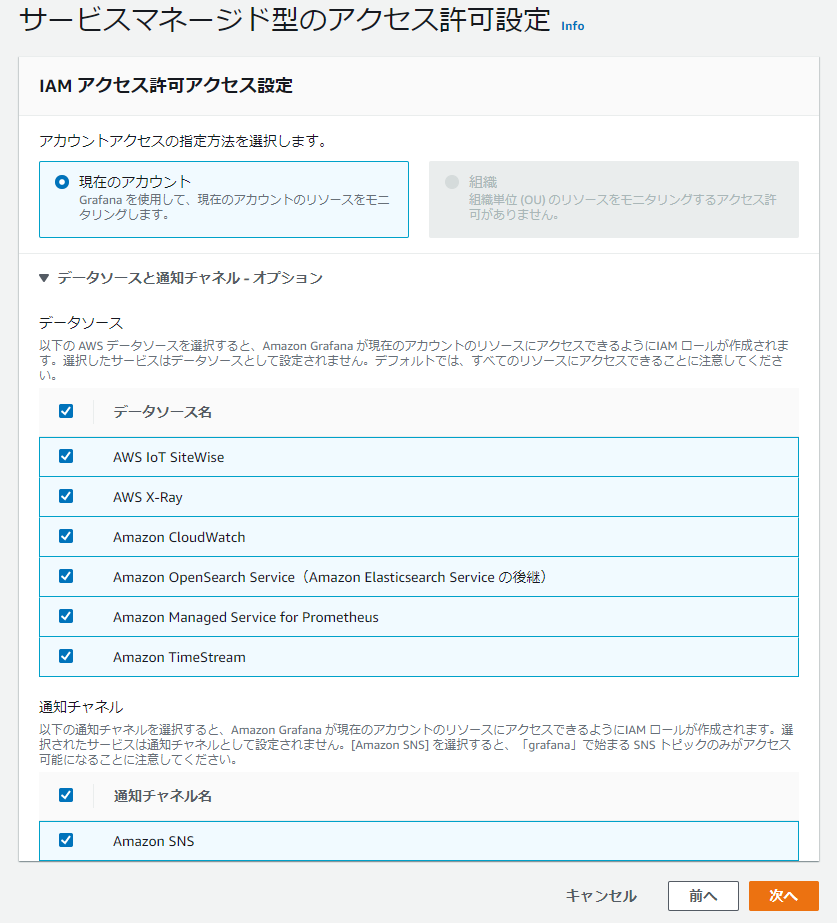Image resolution: width=837 pixels, height=923 pixels.
Task: Open the Info link beside page title
Action: [572, 25]
